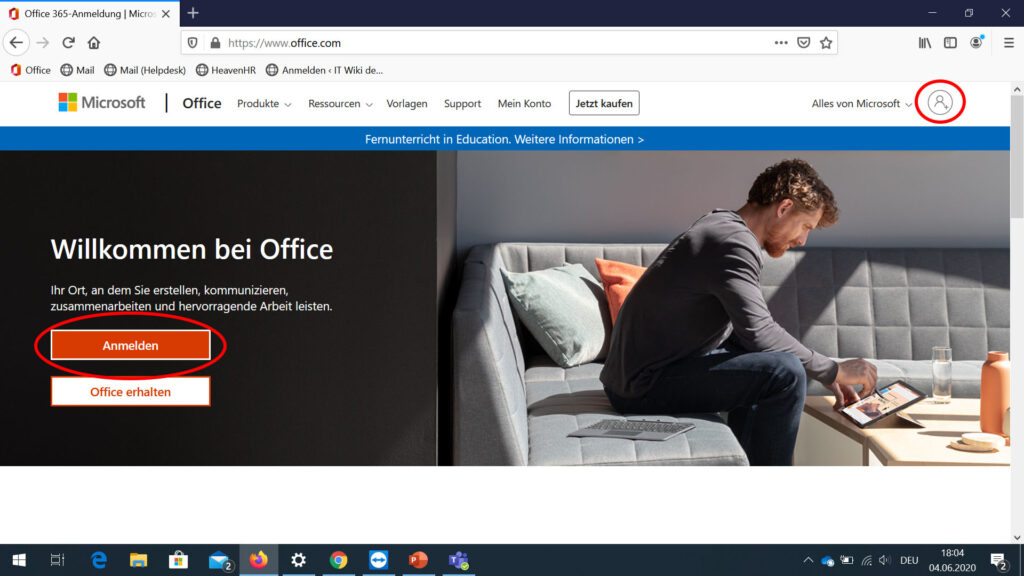The image size is (1024, 576).
Task: Switch DEU keyboard language
Action: coord(909,560)
